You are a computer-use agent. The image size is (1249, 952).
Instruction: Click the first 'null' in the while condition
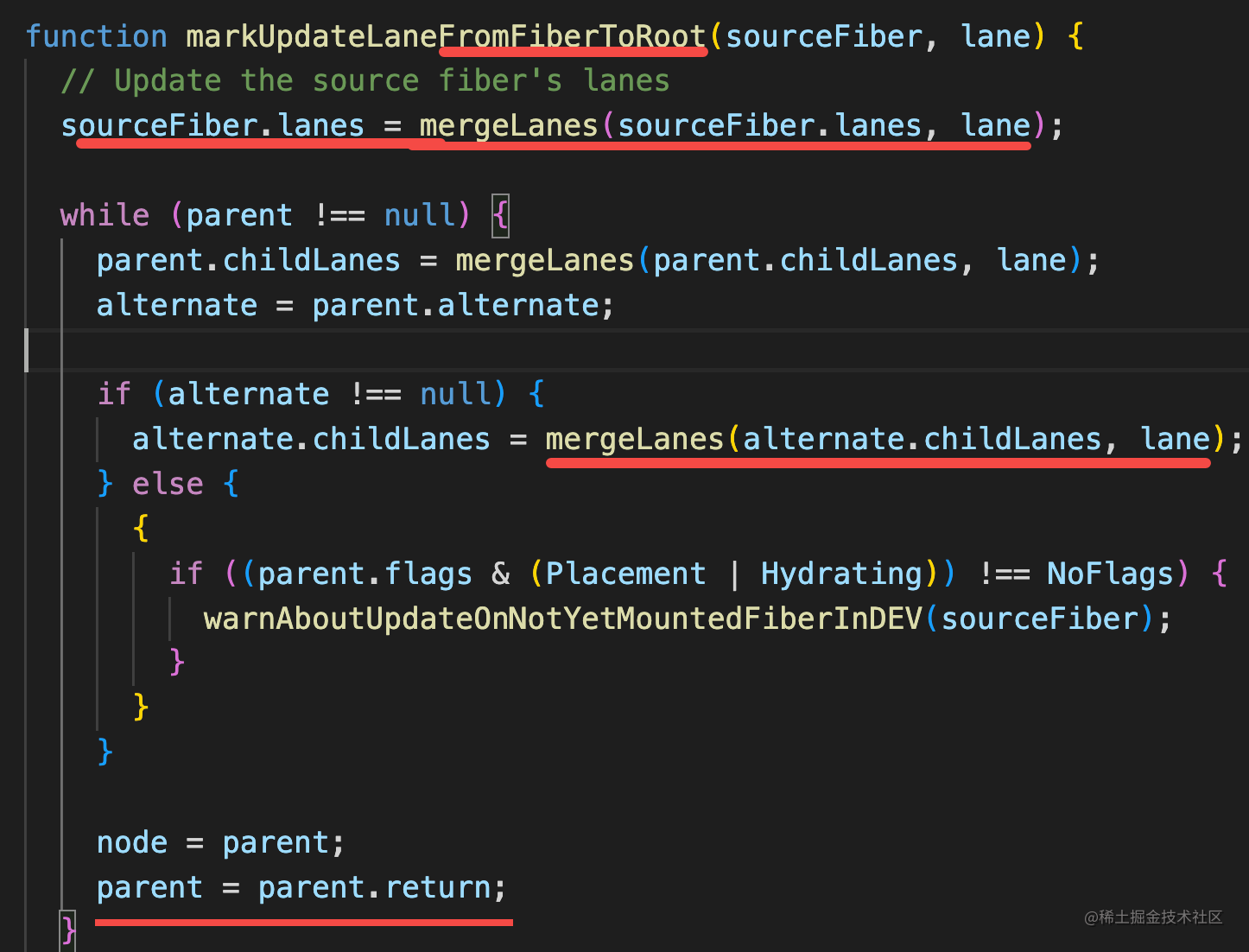click(x=420, y=215)
